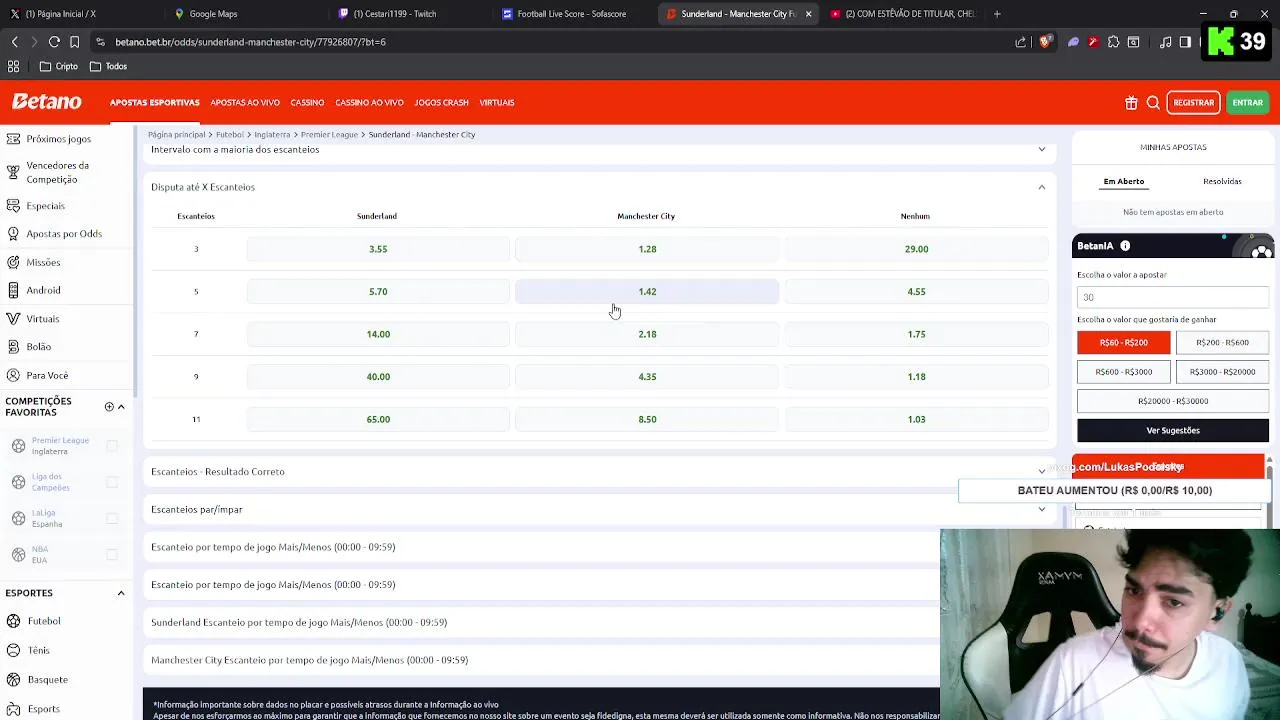Click the BetanIA info icon

[1125, 246]
